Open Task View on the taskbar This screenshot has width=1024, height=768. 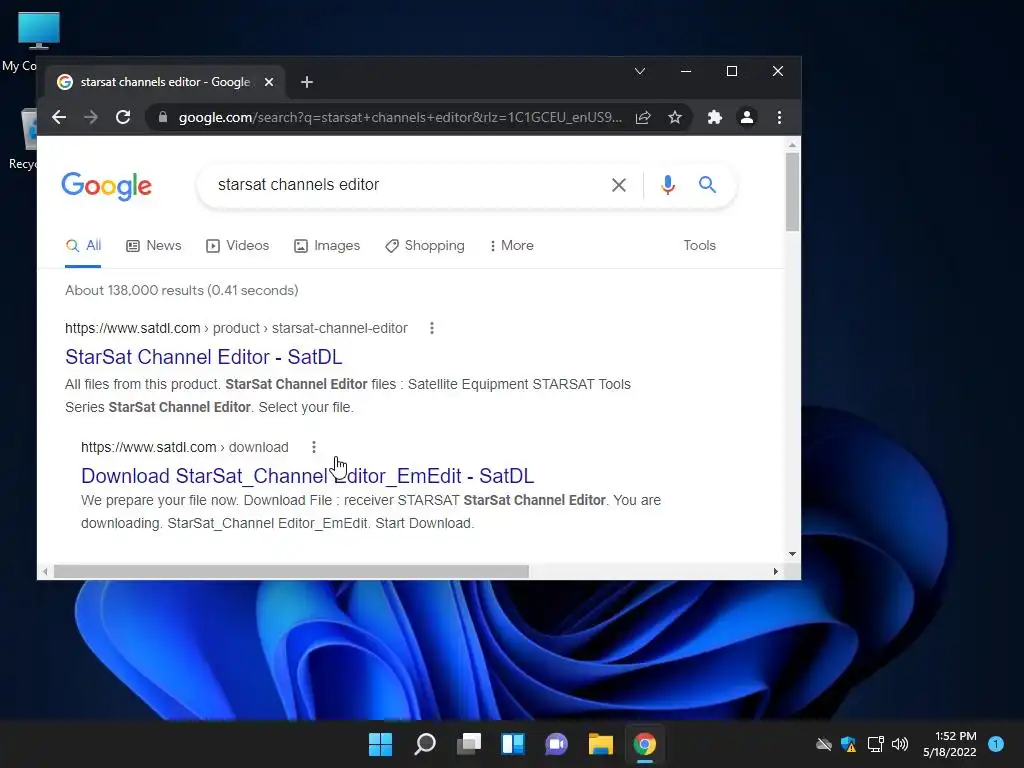(x=469, y=744)
